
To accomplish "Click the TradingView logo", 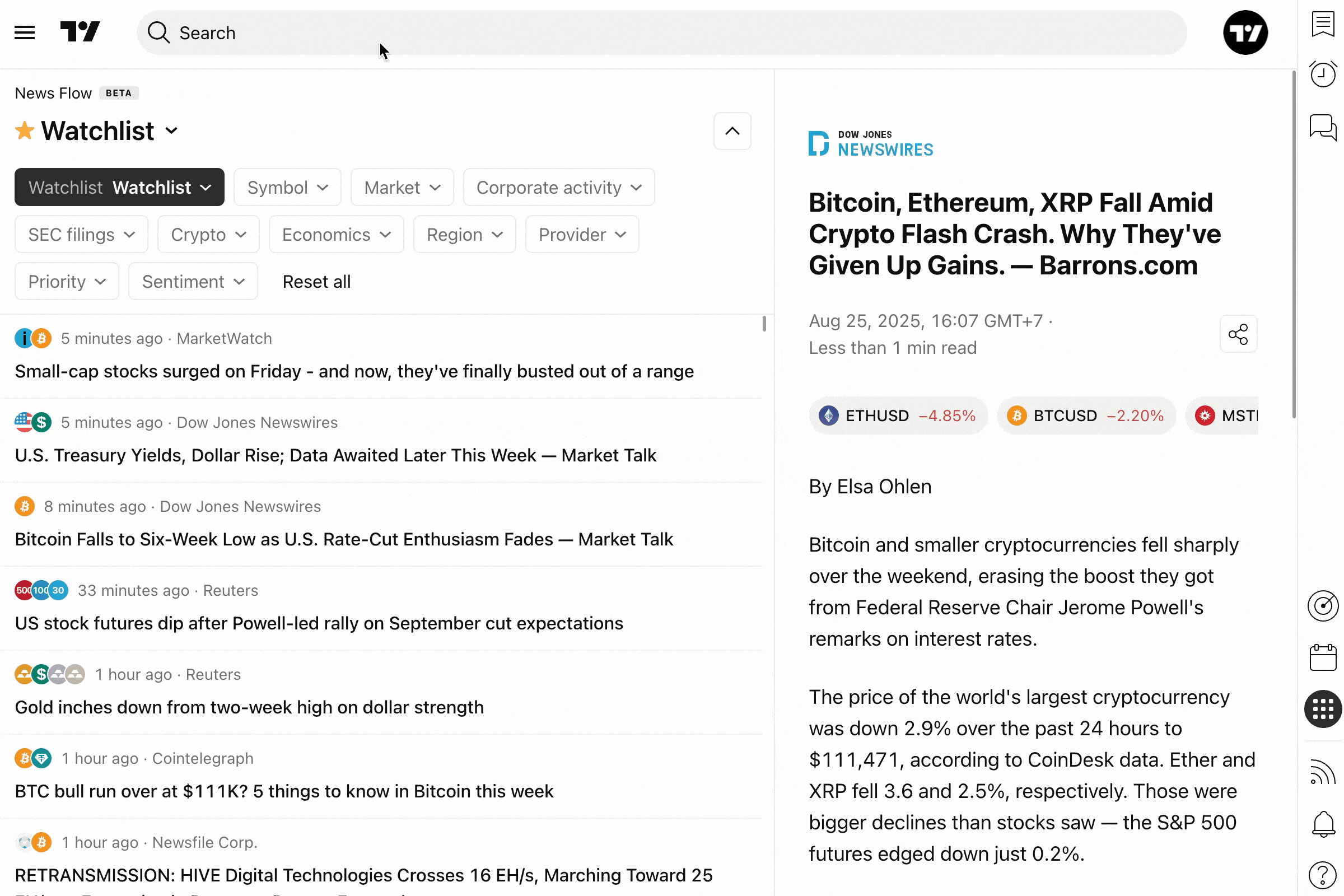I will pos(80,31).
